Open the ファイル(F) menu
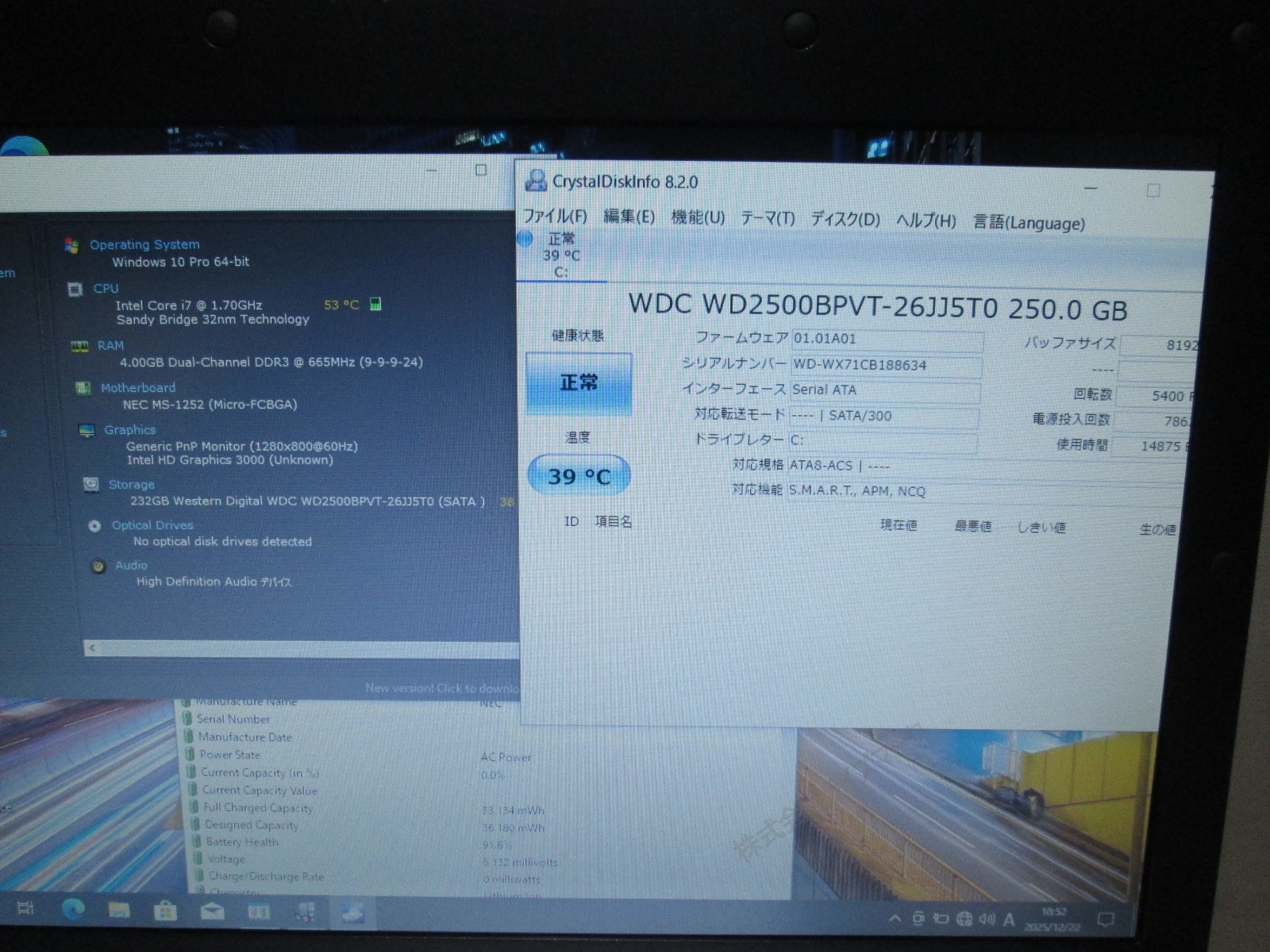The width and height of the screenshot is (1270, 952). point(555,216)
